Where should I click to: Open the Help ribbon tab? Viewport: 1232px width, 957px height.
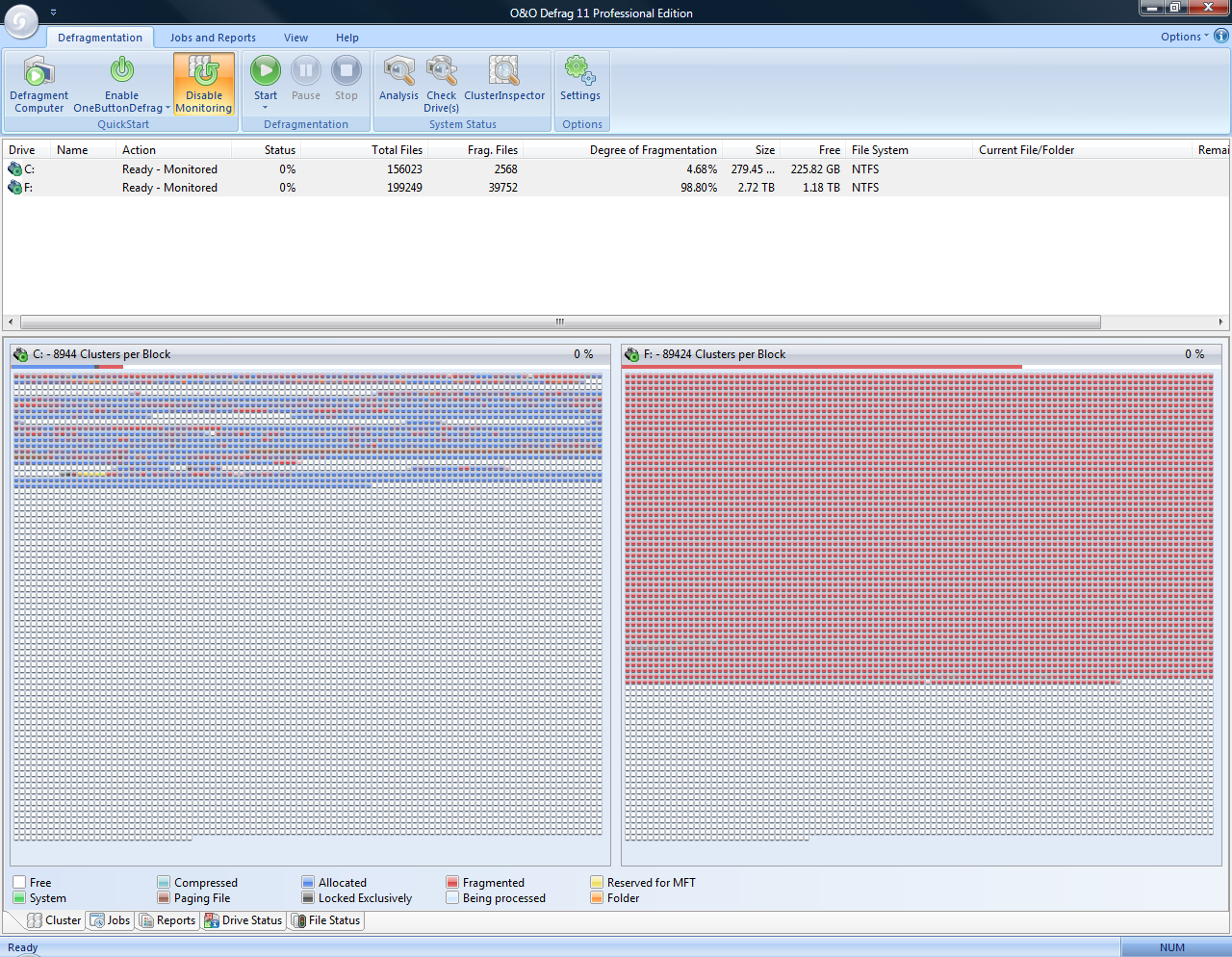pyautogui.click(x=347, y=38)
